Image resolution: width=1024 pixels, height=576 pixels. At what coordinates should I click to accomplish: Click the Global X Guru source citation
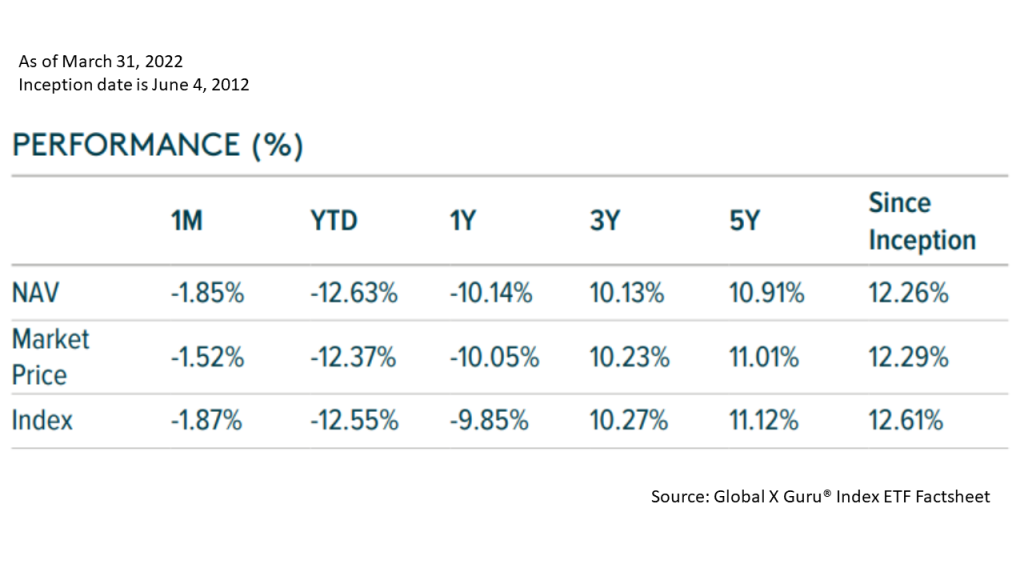(820, 497)
